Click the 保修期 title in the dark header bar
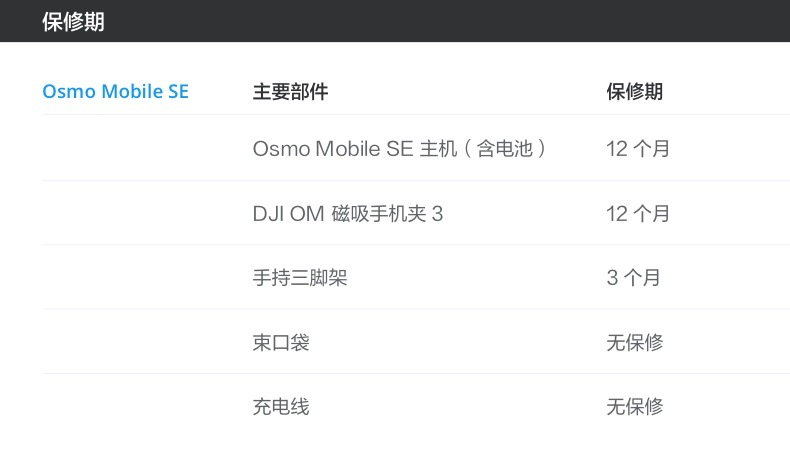 (x=73, y=22)
